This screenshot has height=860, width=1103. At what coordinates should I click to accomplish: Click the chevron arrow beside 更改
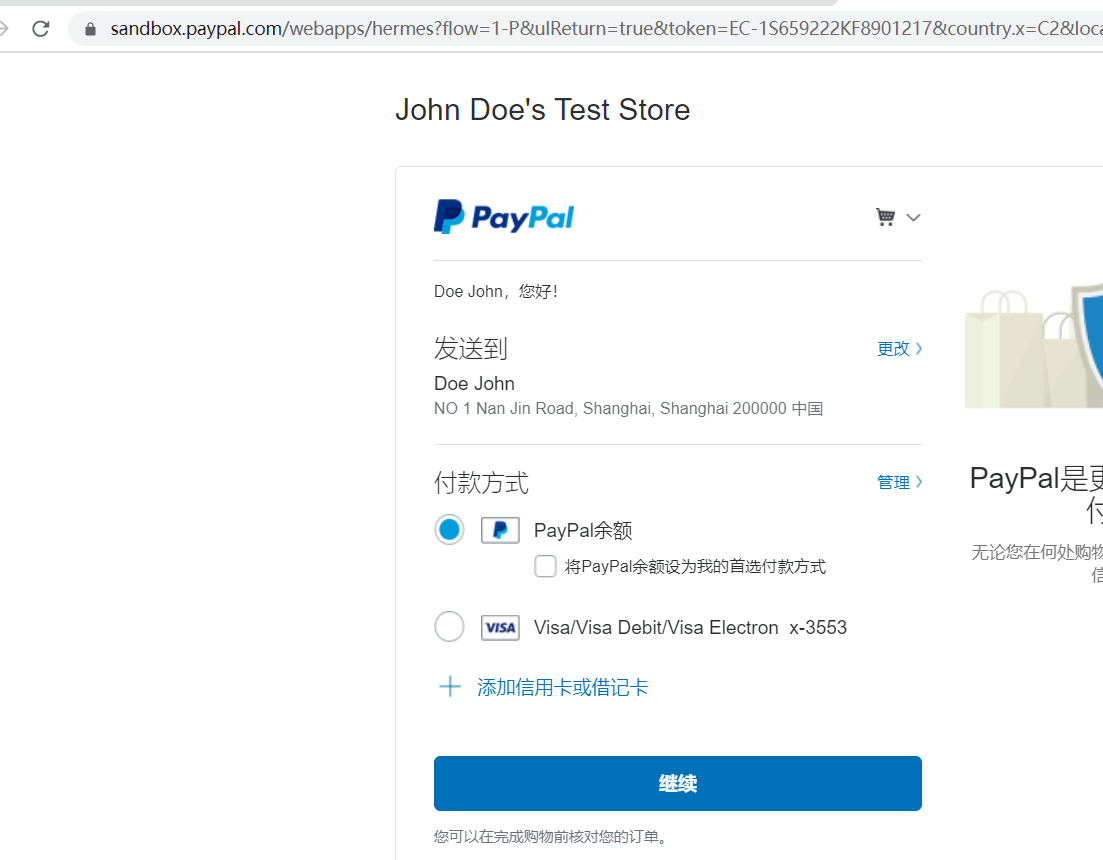[919, 348]
